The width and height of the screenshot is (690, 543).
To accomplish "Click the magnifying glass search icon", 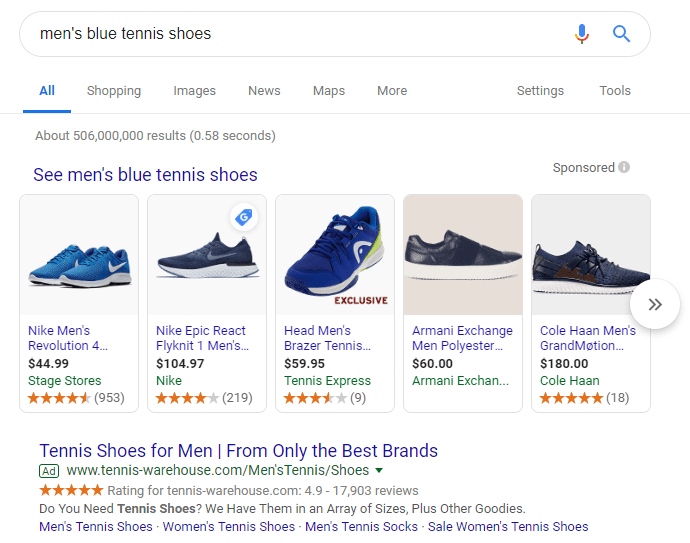I will tap(621, 34).
